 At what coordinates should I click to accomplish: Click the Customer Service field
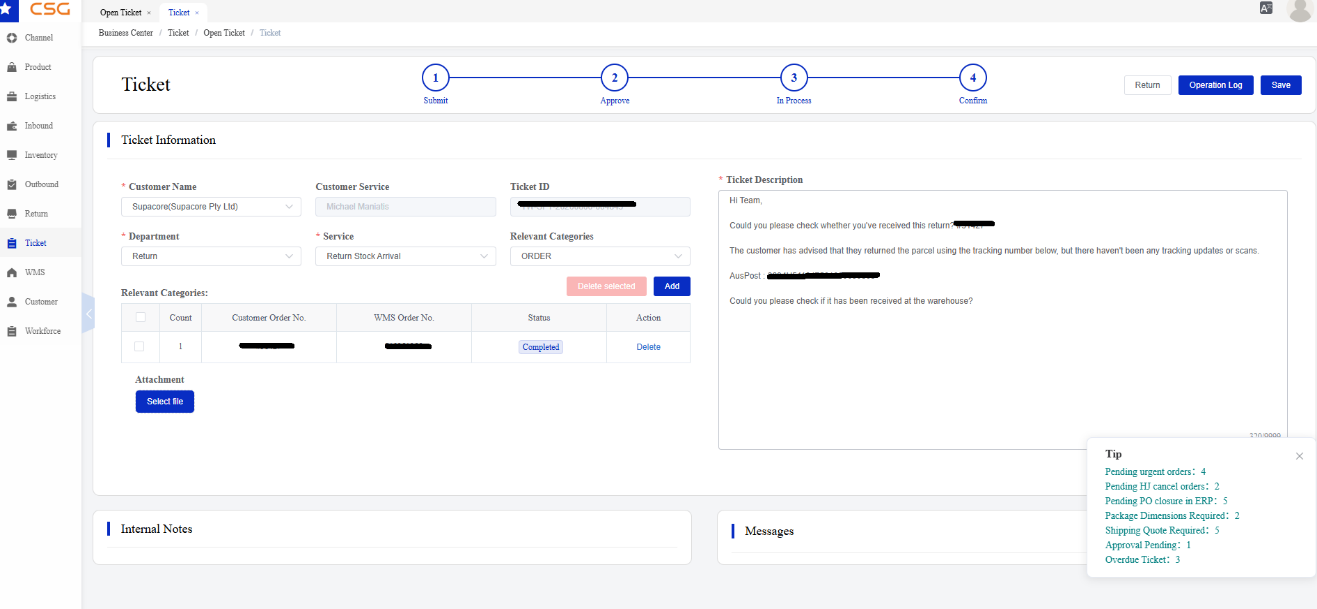click(x=406, y=206)
